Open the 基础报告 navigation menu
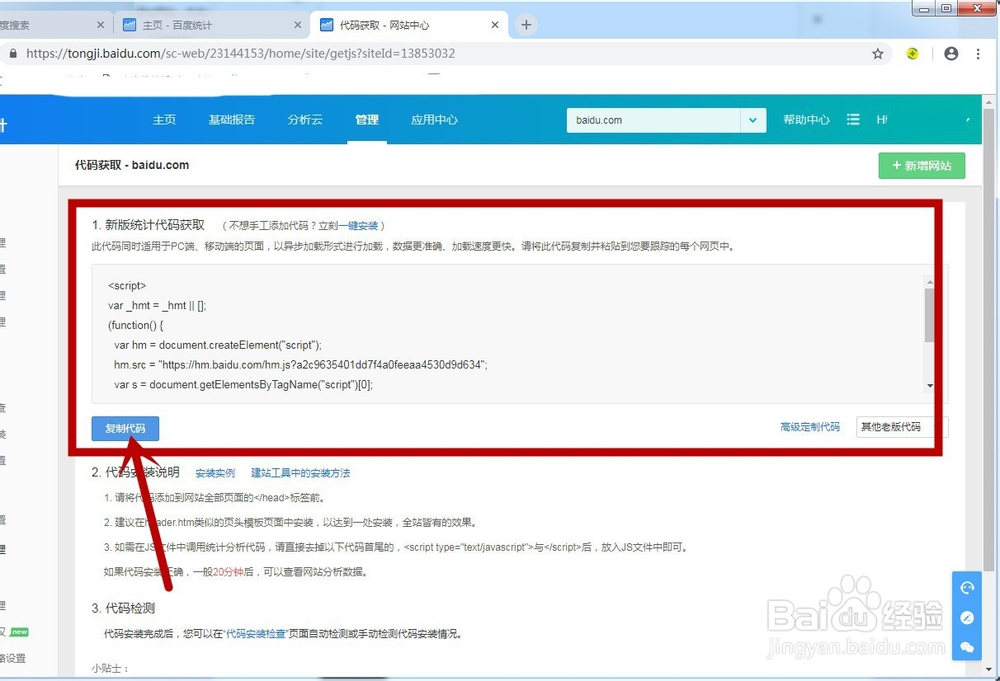 pos(231,119)
